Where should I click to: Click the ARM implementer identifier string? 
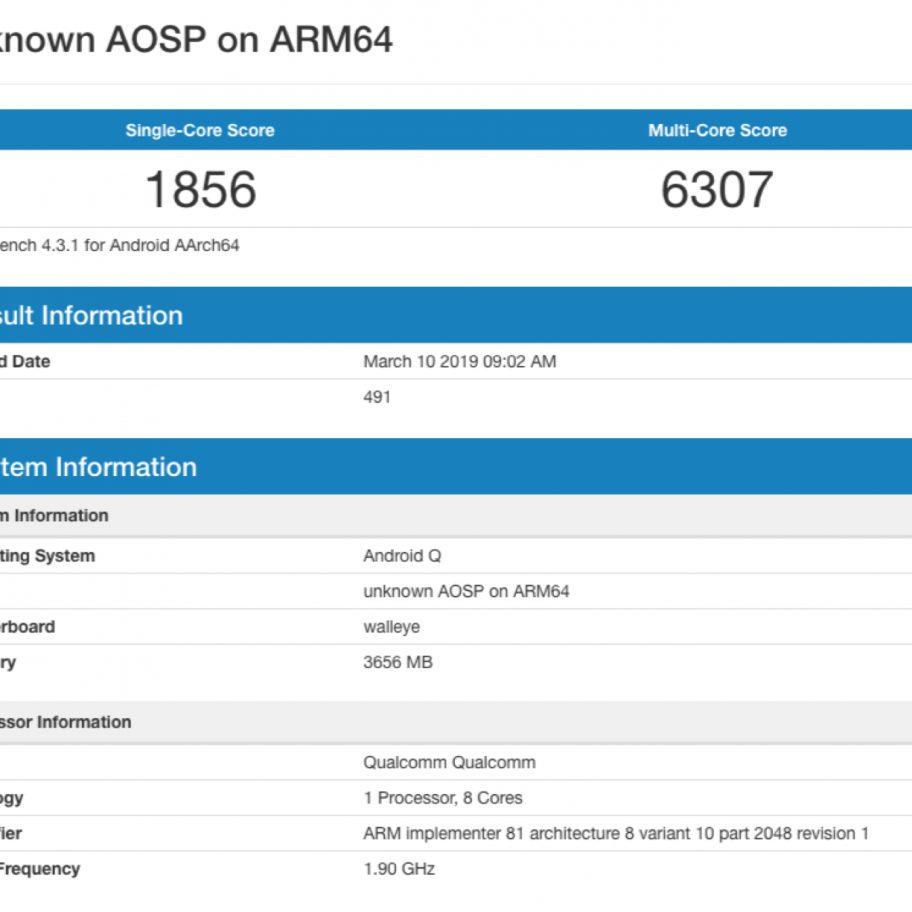coord(615,833)
